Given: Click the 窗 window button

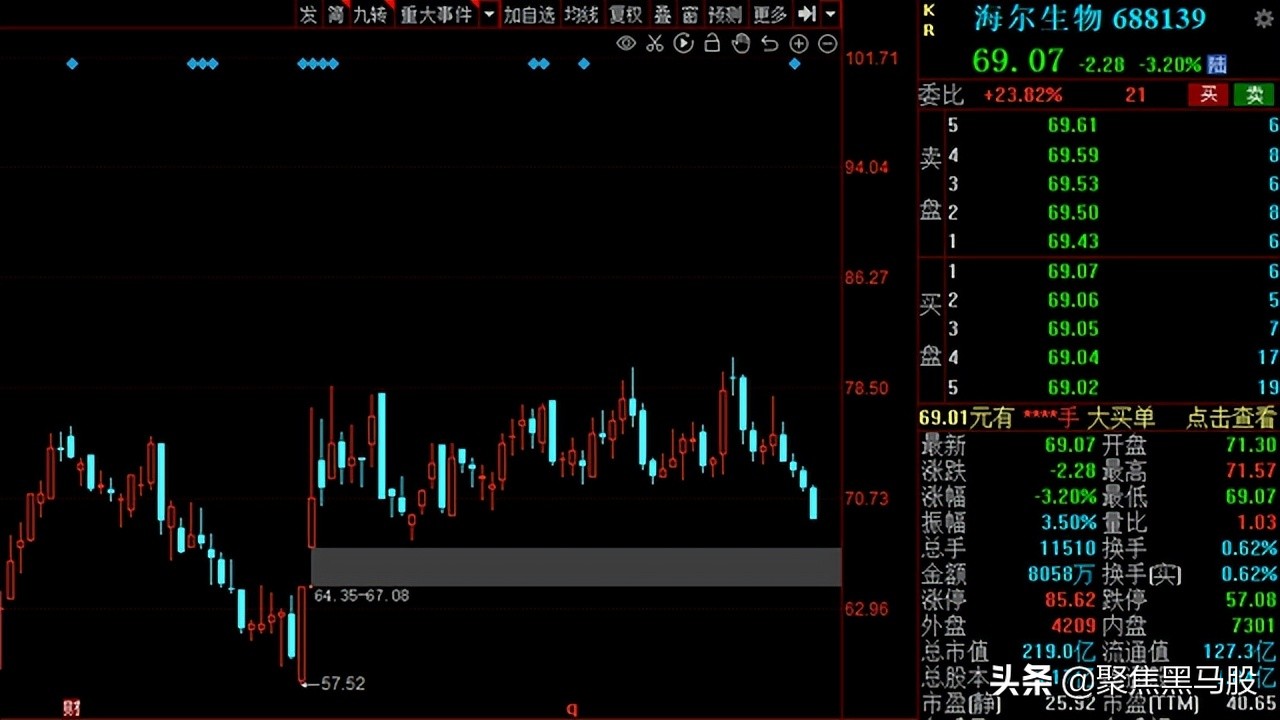Looking at the screenshot, I should (690, 14).
